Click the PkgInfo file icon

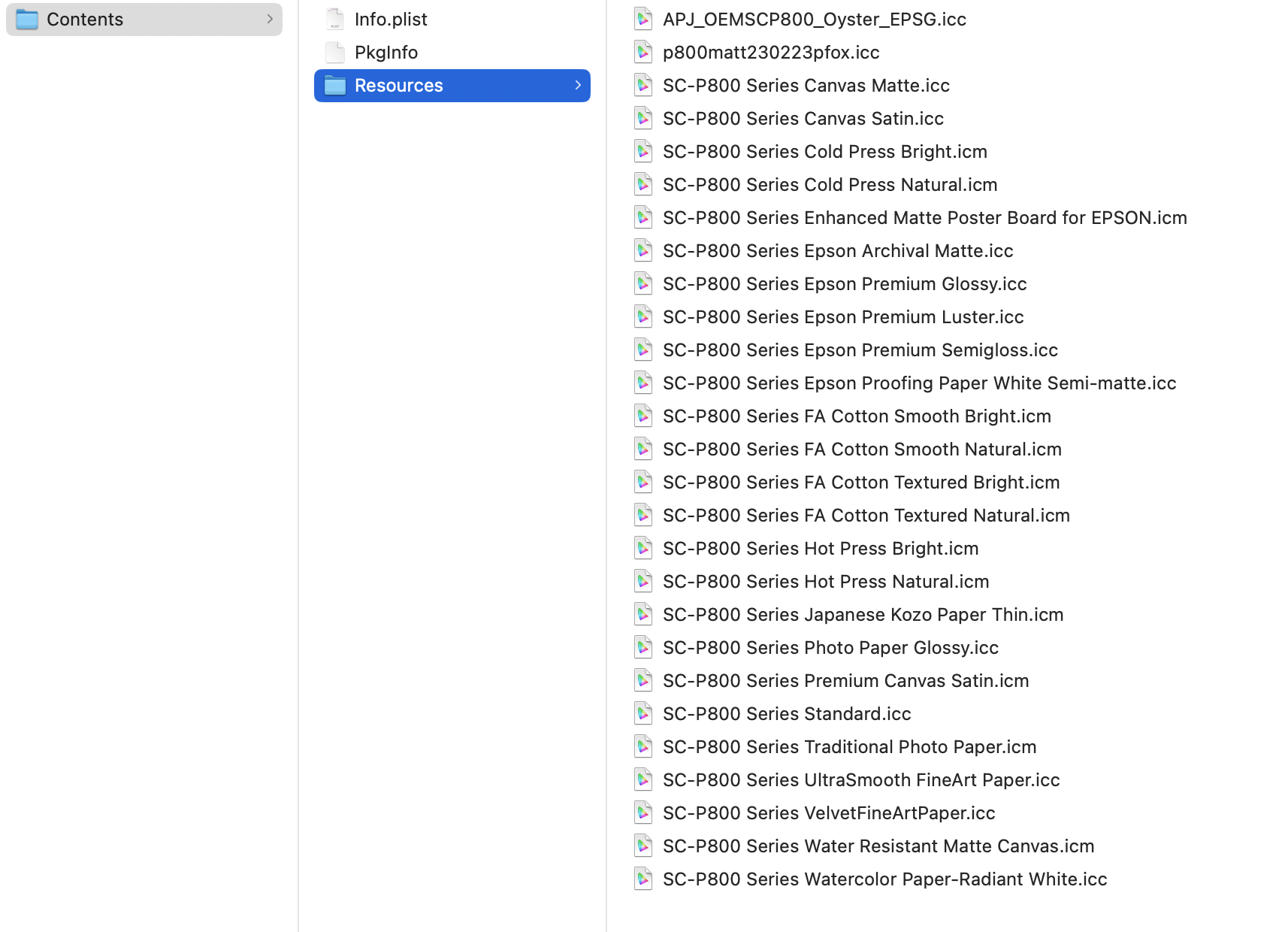coord(334,52)
